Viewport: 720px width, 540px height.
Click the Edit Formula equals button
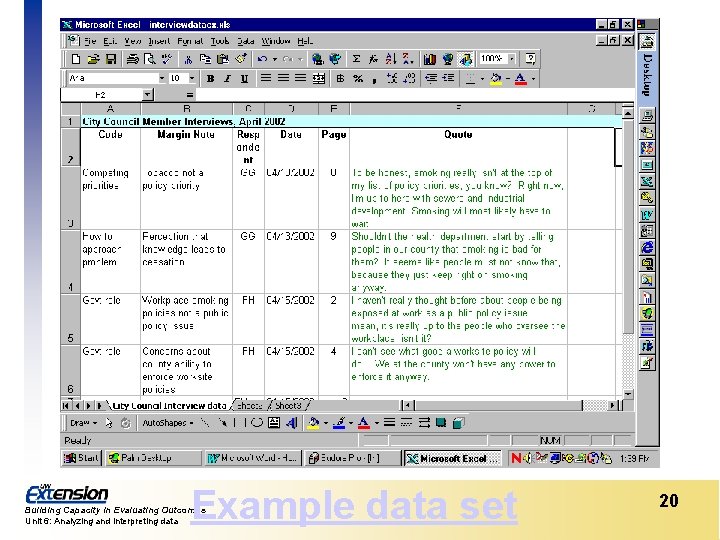coord(190,95)
